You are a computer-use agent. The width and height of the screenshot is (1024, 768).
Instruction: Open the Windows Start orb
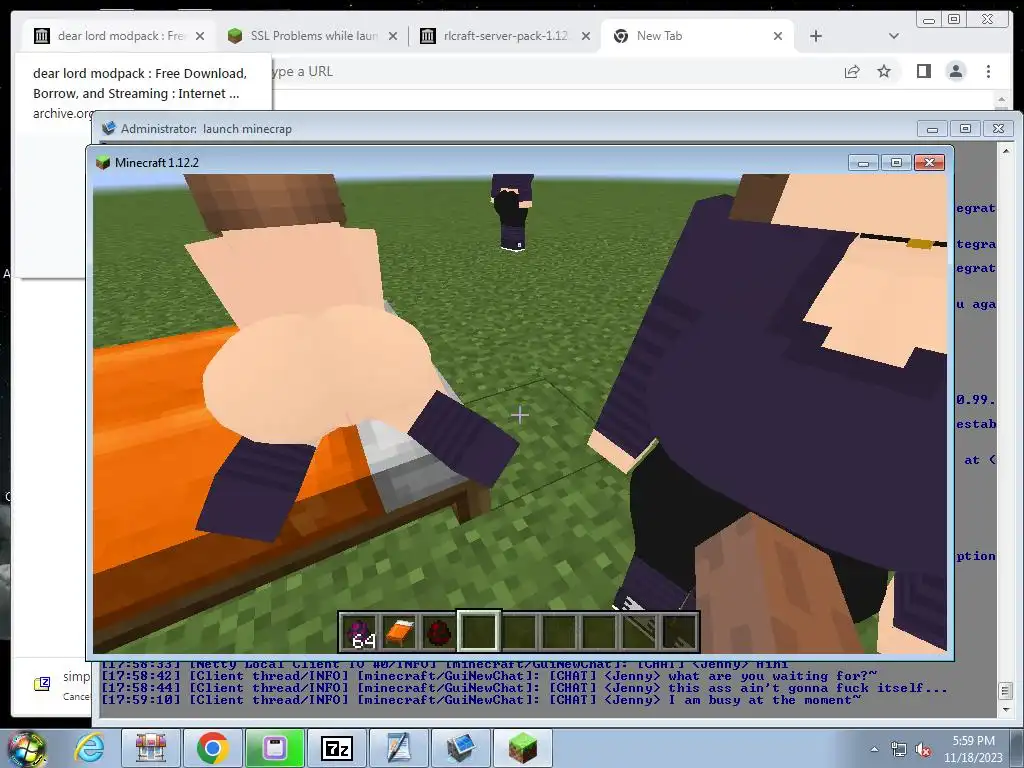pyautogui.click(x=25, y=748)
